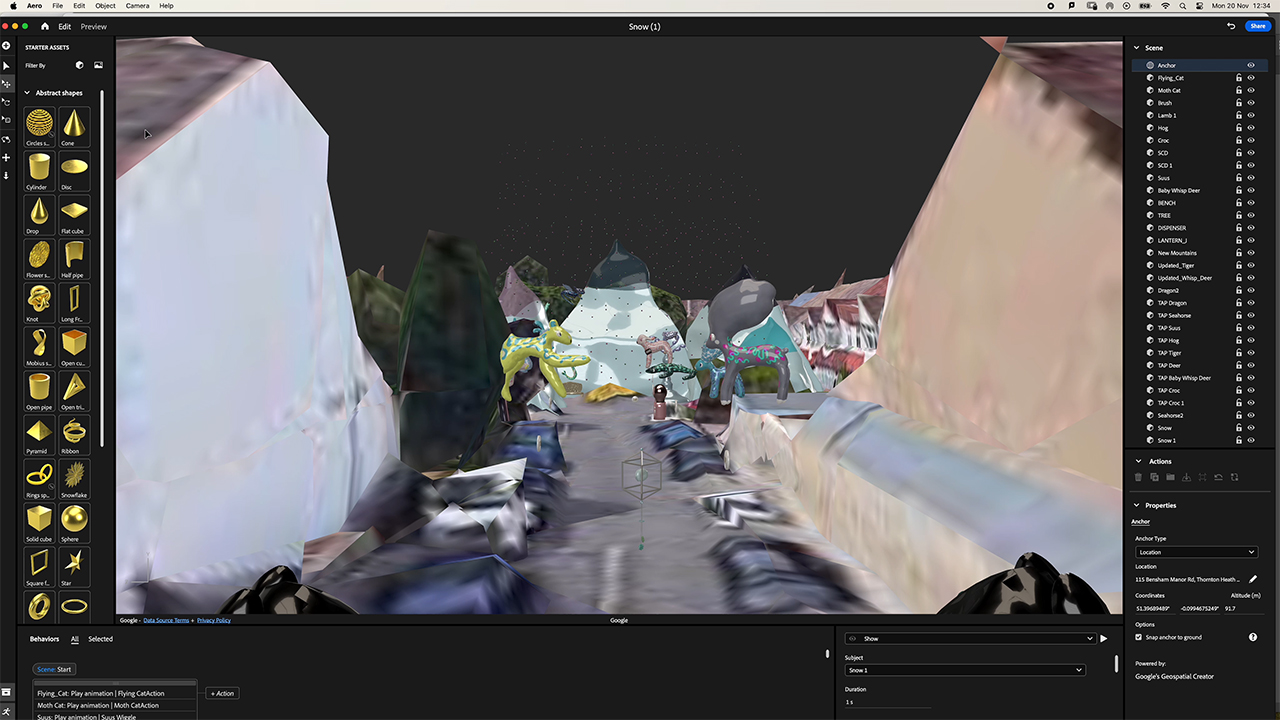Image resolution: width=1280 pixels, height=720 pixels.
Task: Open Data Source Terms link
Action: coord(166,620)
